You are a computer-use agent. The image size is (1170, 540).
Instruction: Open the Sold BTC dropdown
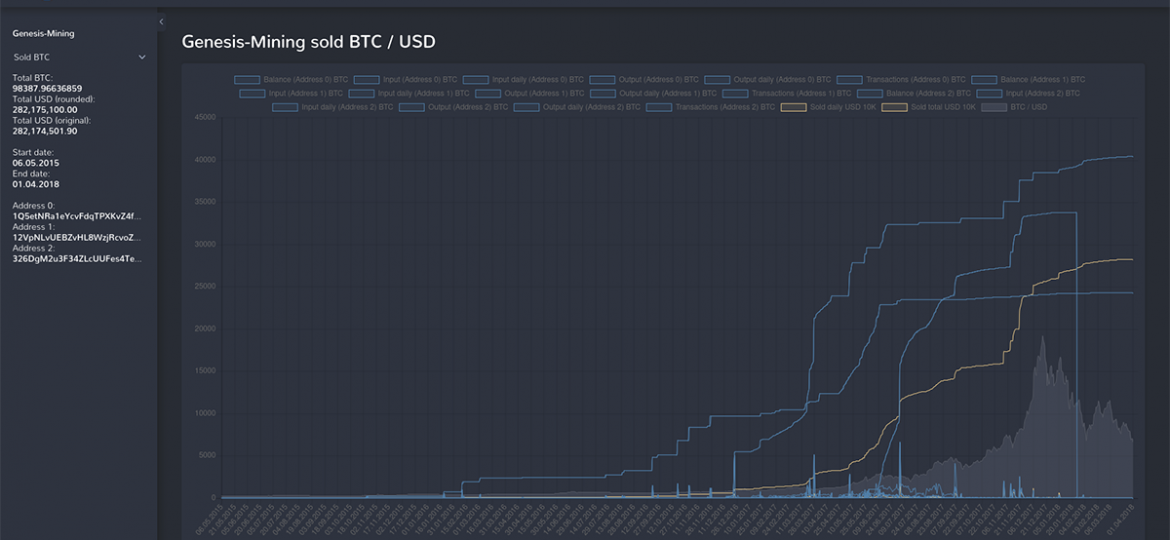pyautogui.click(x=79, y=57)
